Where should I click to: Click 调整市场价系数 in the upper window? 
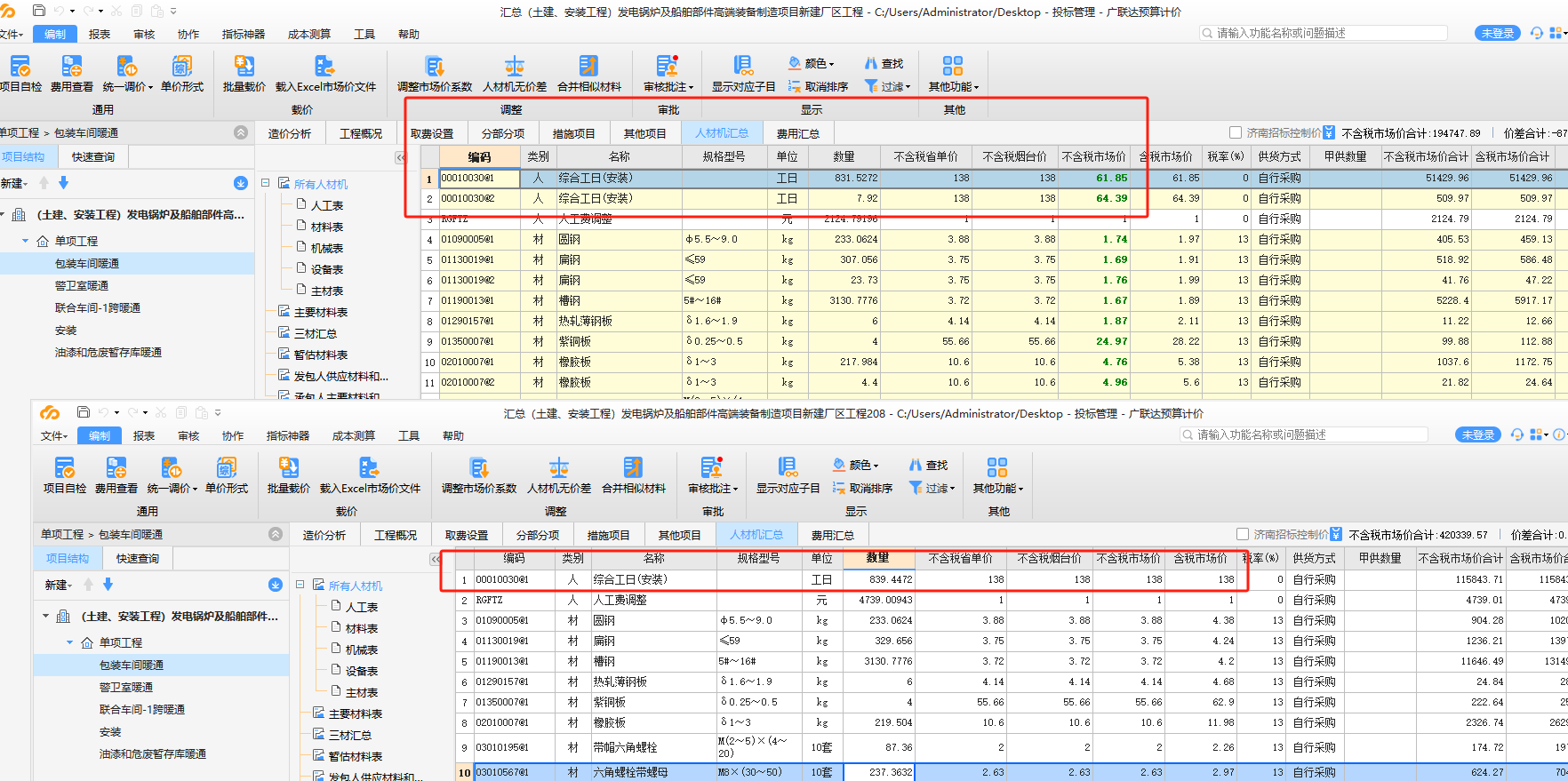[x=435, y=75]
